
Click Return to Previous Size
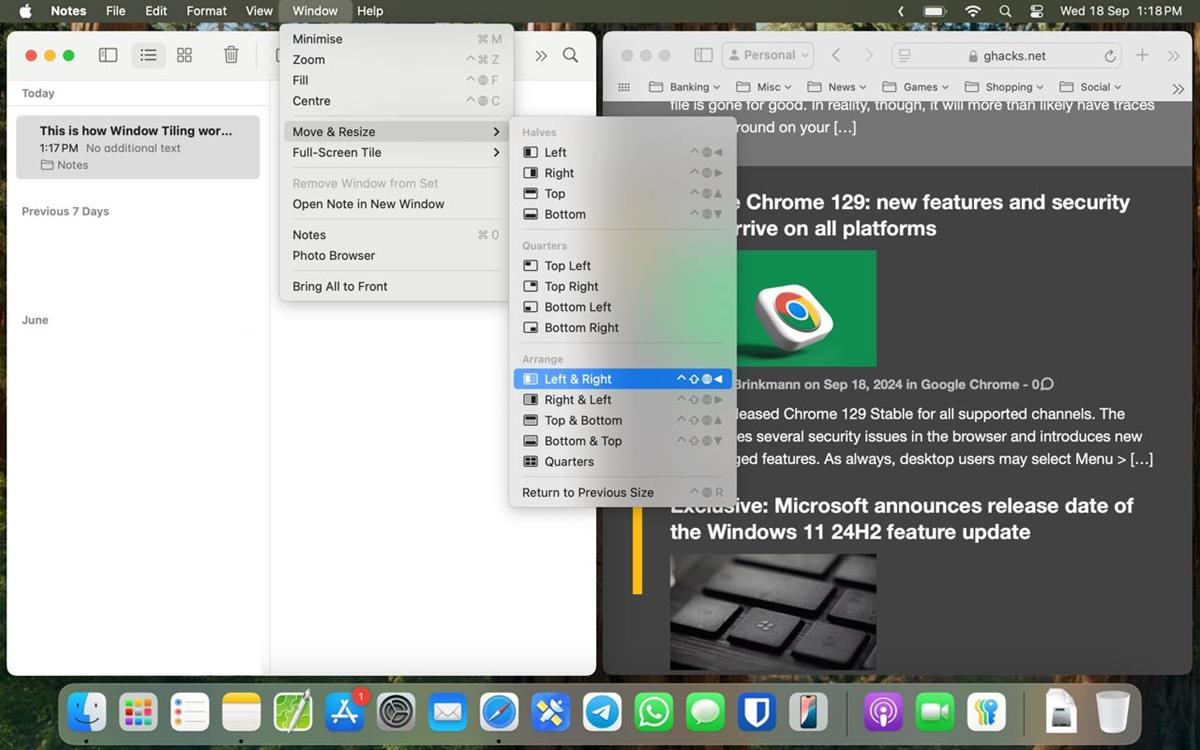point(588,492)
